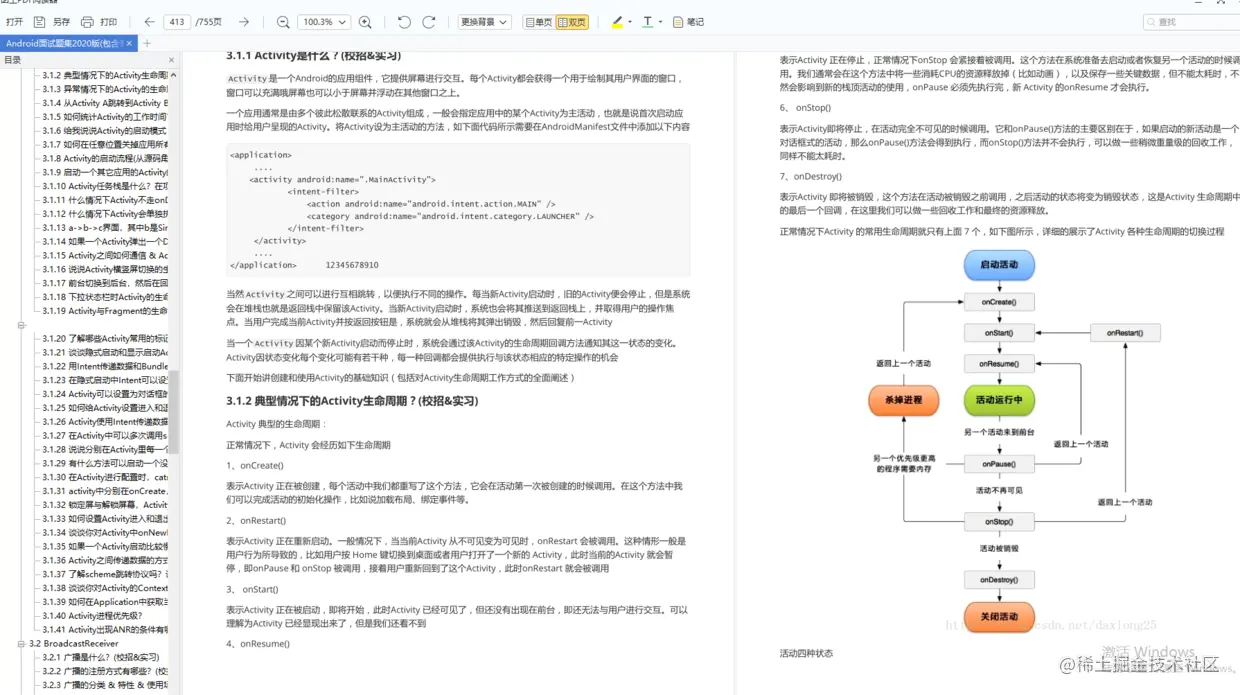This screenshot has width=1240, height=695.
Task: Open outline item 3.2.2 广播的注册方式有哪些
Action: tap(105, 671)
